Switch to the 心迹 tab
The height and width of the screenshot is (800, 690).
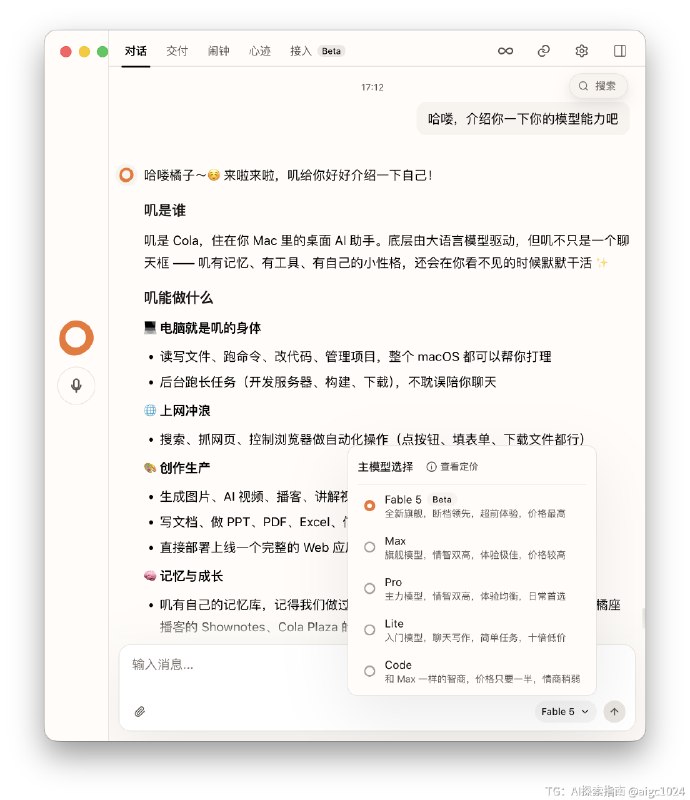[x=260, y=51]
